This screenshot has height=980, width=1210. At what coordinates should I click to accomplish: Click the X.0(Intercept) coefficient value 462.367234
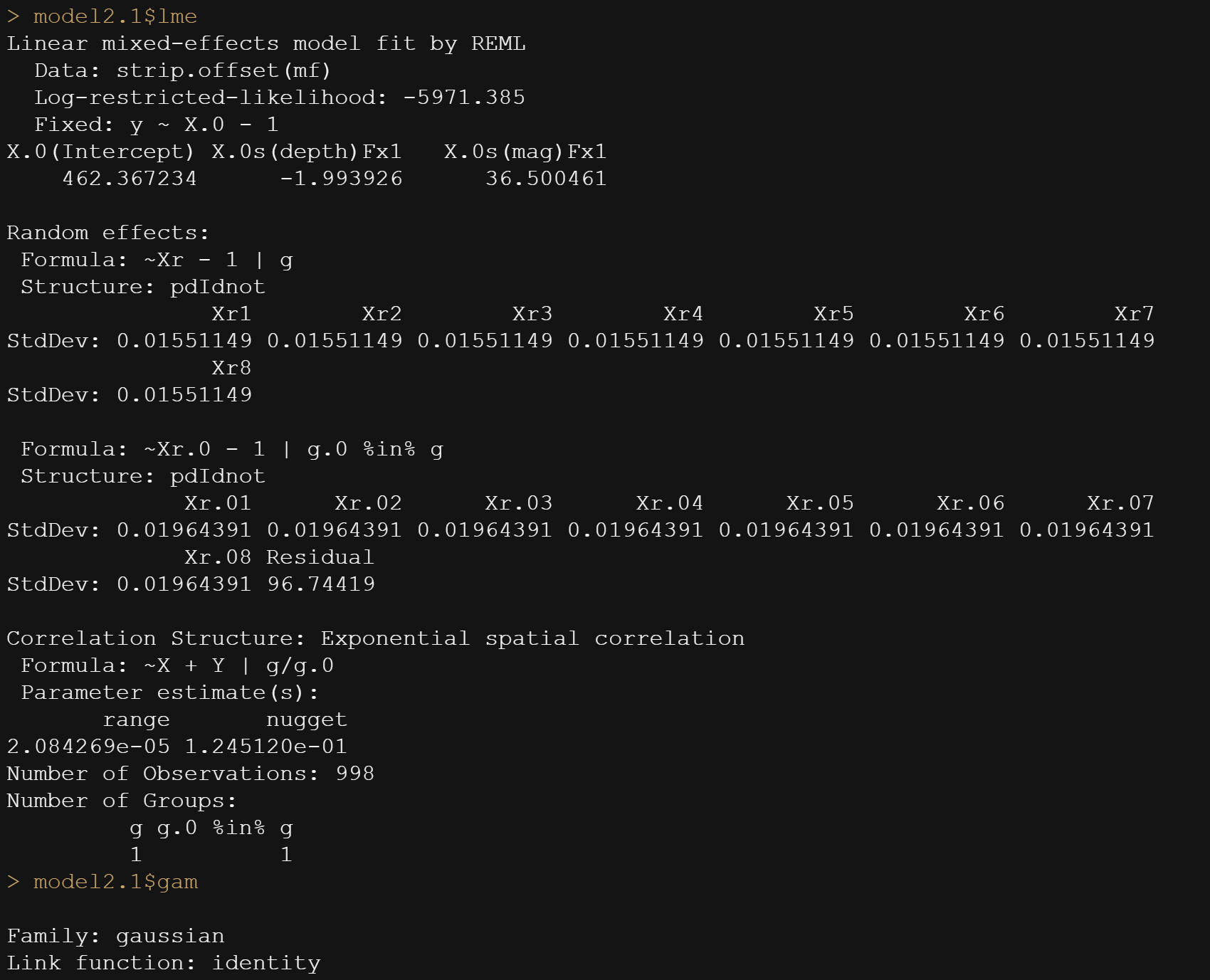point(130,179)
